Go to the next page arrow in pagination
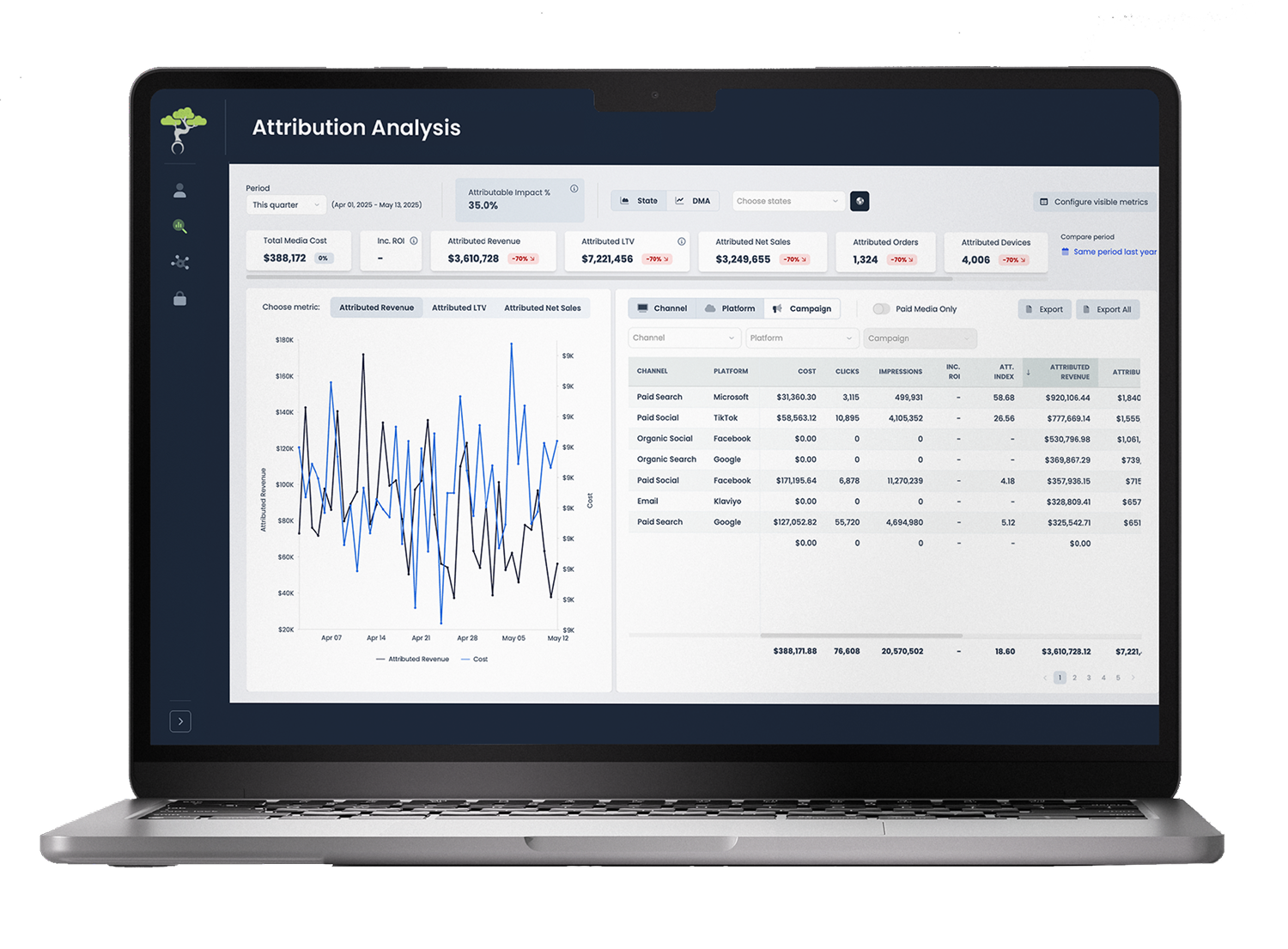The width and height of the screenshot is (1288, 949). [1133, 678]
